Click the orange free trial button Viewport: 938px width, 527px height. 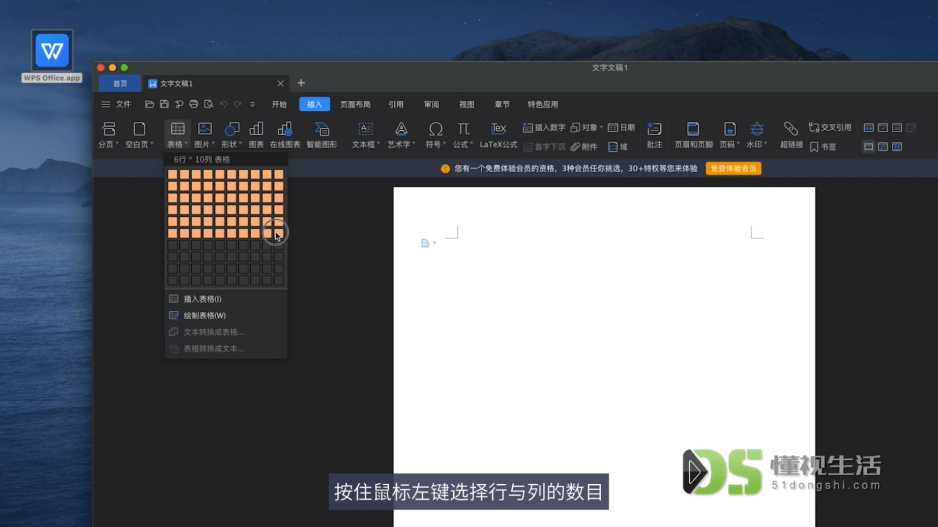(733, 169)
